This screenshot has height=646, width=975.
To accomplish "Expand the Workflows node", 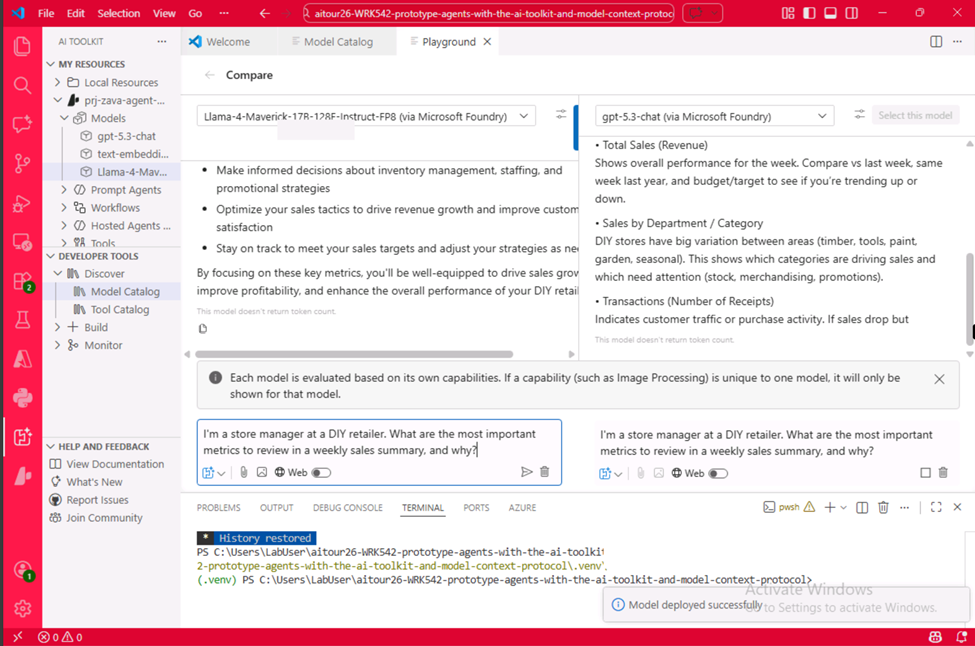I will [x=64, y=208].
